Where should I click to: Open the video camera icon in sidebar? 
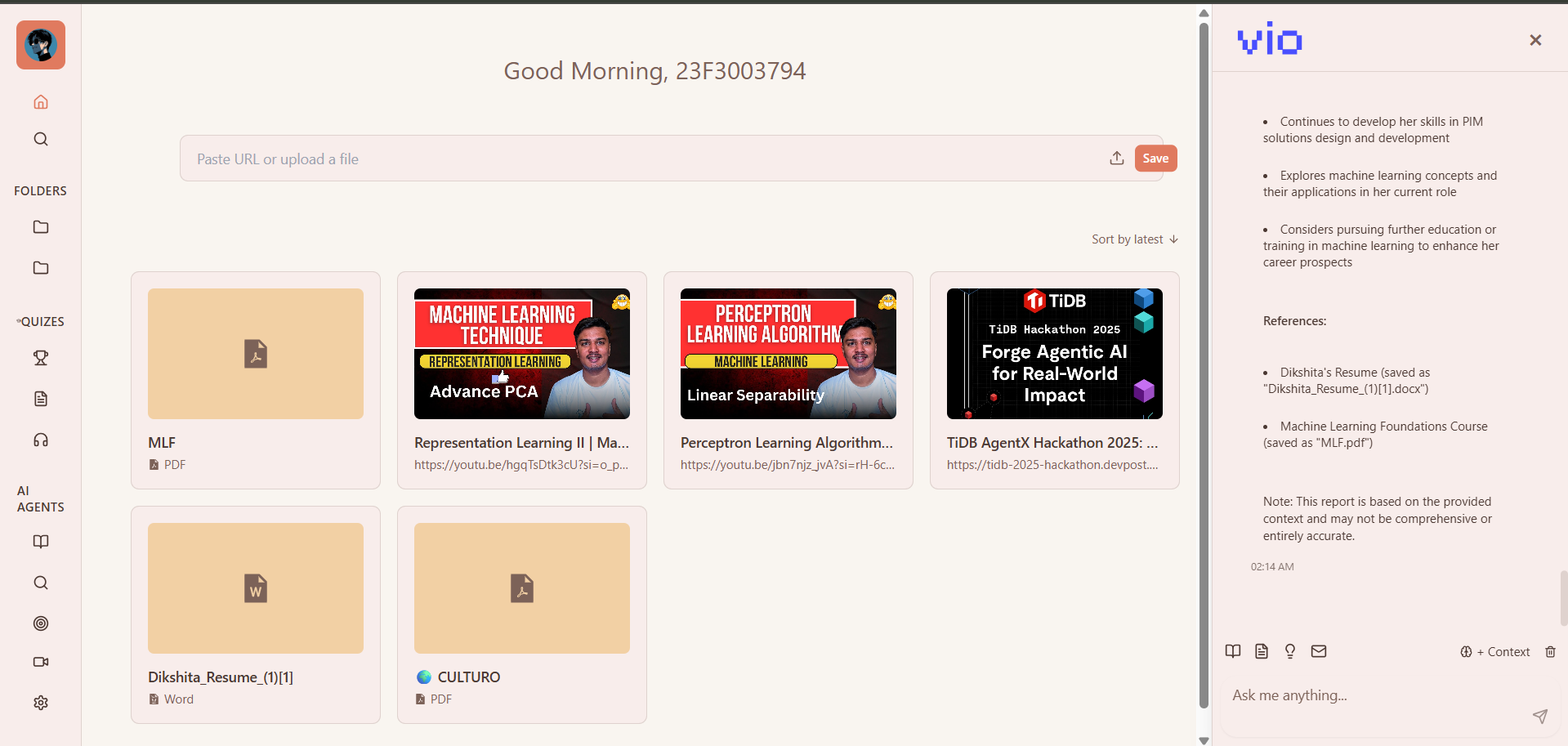tap(41, 662)
